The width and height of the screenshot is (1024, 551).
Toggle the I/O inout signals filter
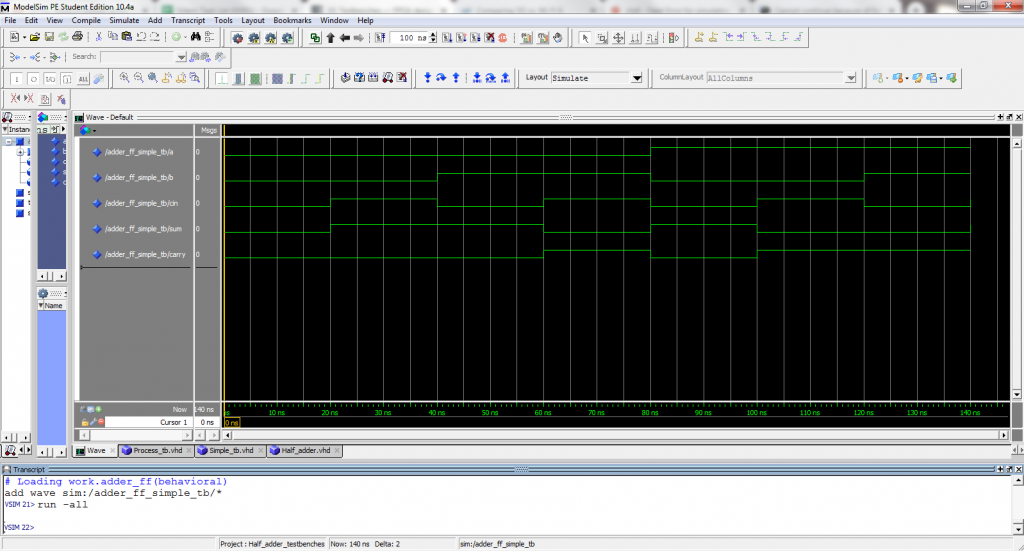(x=50, y=79)
